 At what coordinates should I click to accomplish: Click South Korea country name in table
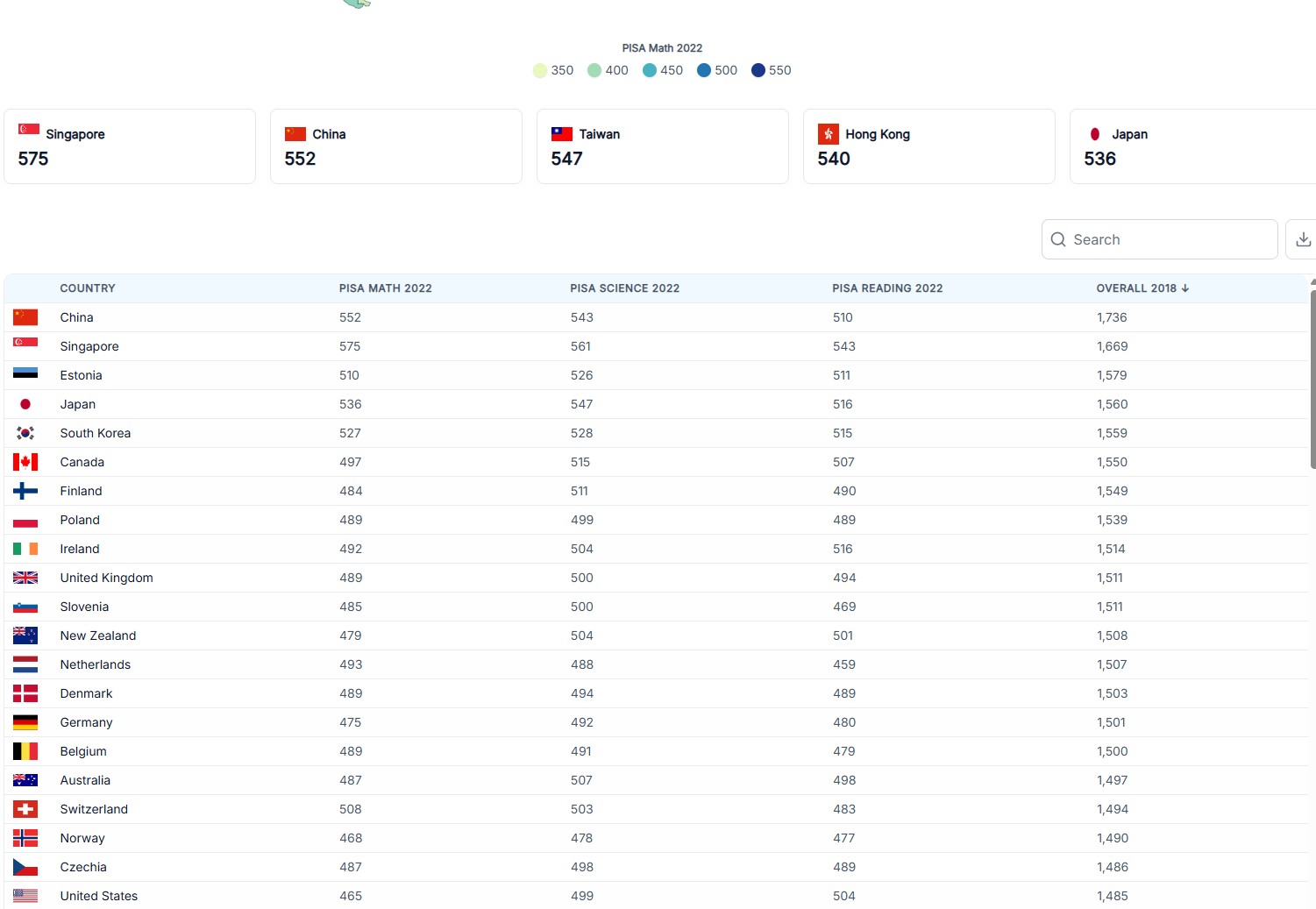(96, 433)
